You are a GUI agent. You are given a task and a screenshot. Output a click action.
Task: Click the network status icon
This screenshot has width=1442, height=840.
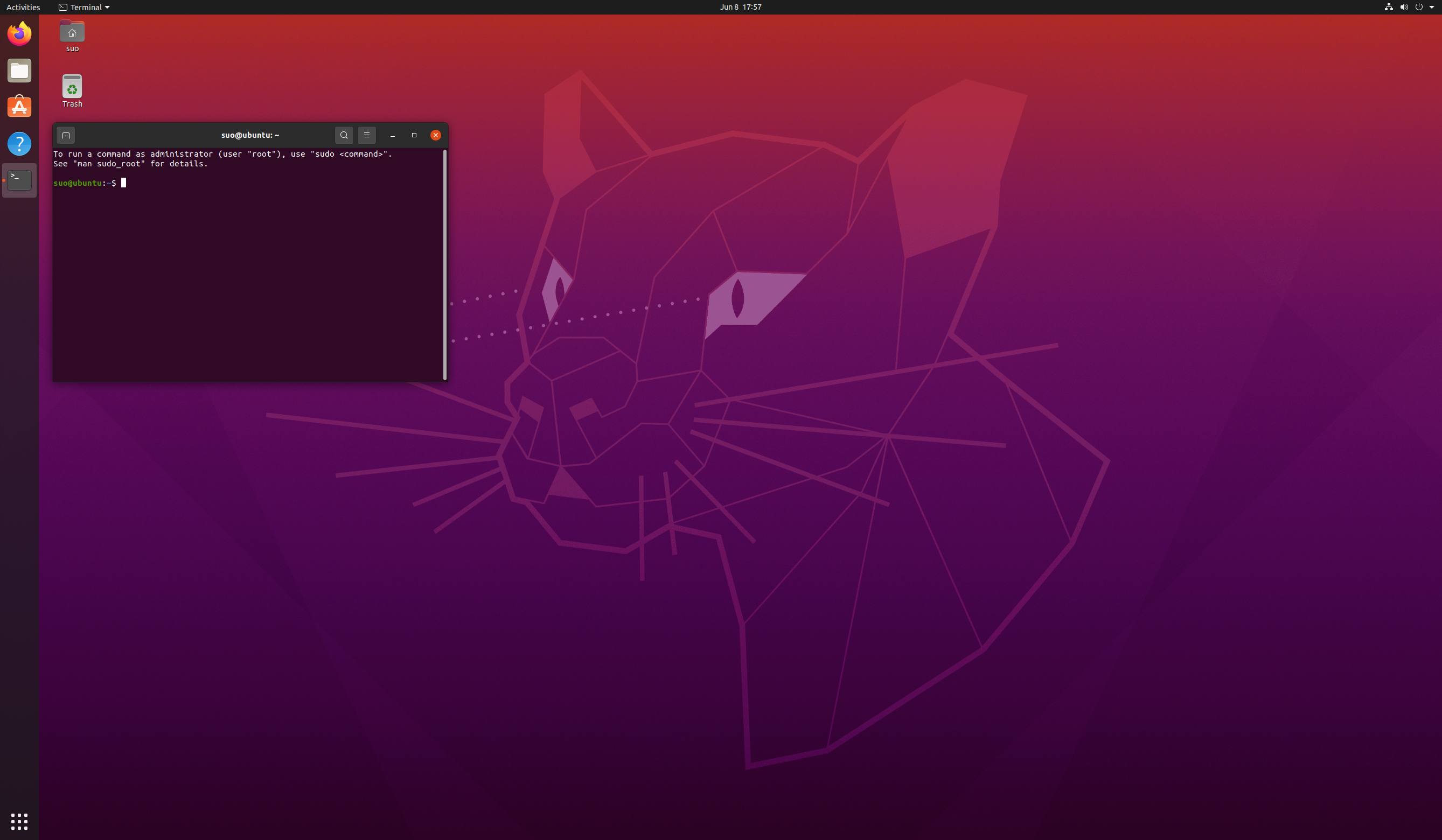tap(1388, 7)
